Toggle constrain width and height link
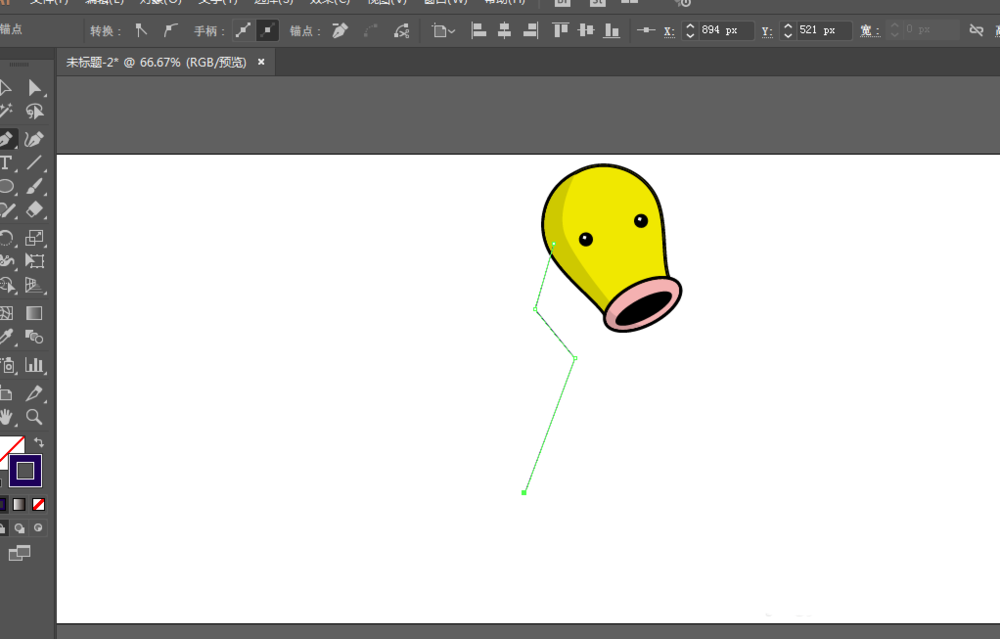The width and height of the screenshot is (1000, 639). coord(977,31)
